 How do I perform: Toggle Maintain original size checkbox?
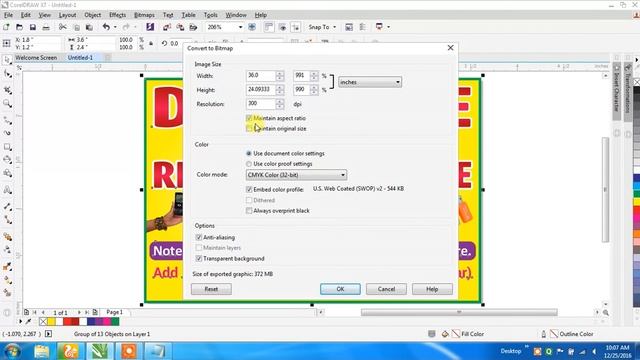click(249, 129)
